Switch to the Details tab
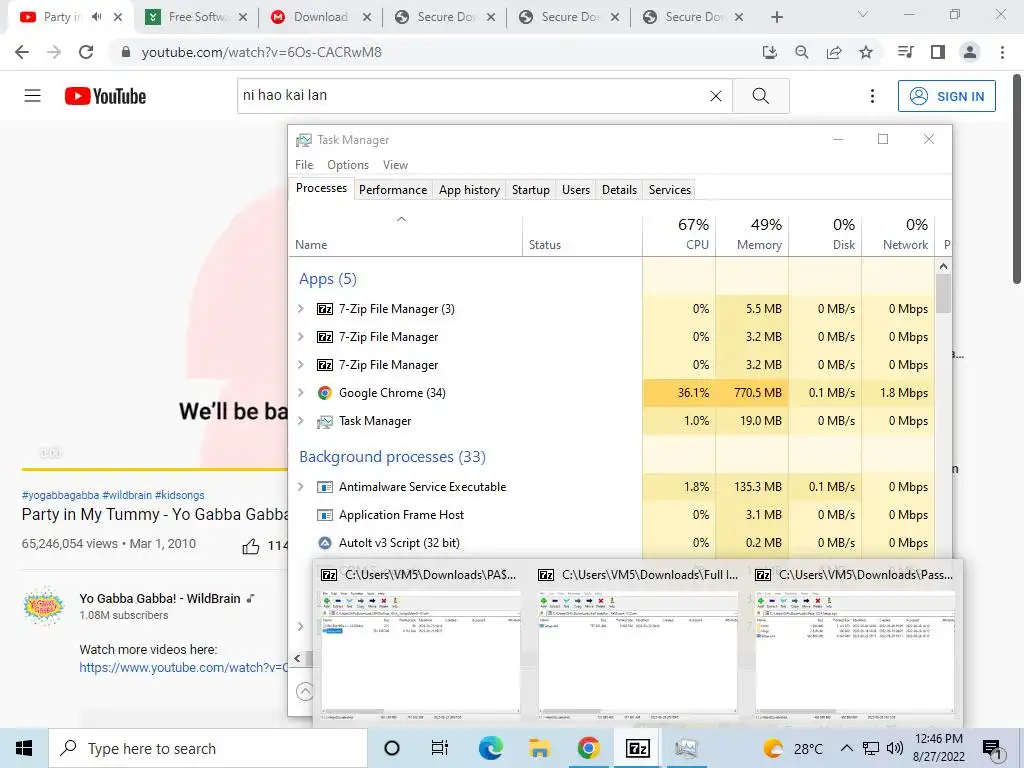The image size is (1024, 768). [x=619, y=190]
